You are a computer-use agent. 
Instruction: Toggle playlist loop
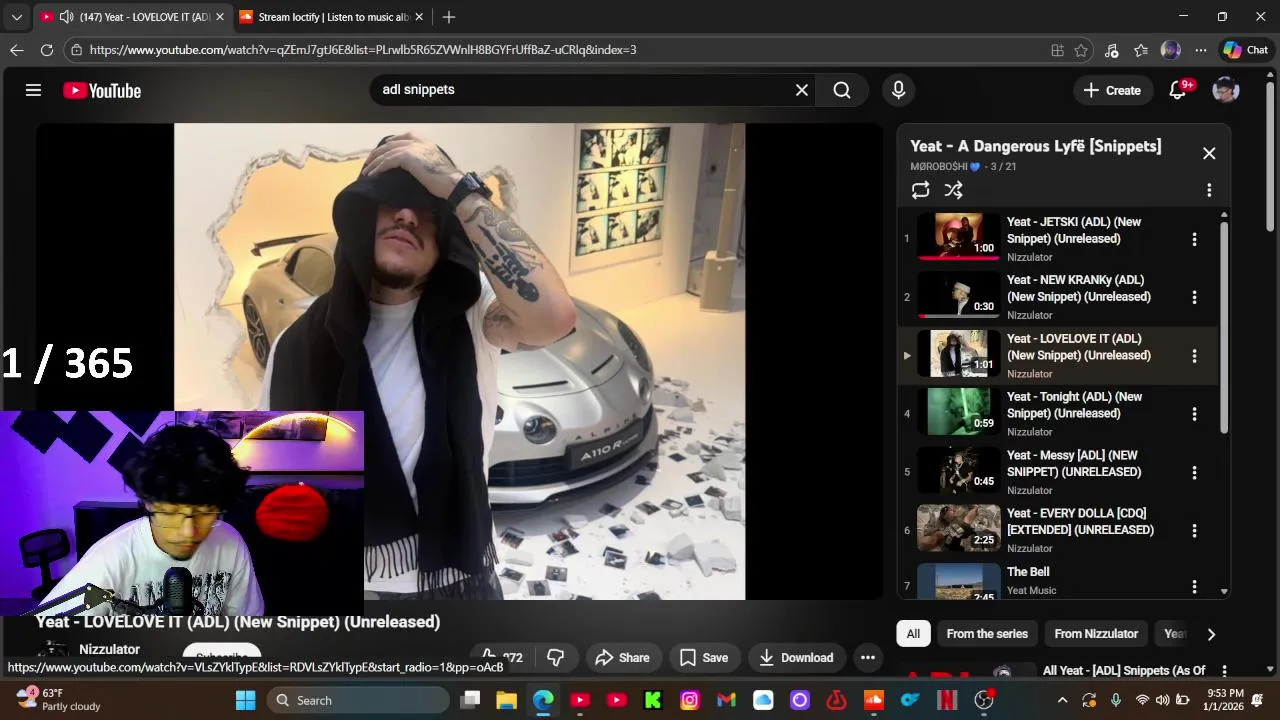point(921,190)
